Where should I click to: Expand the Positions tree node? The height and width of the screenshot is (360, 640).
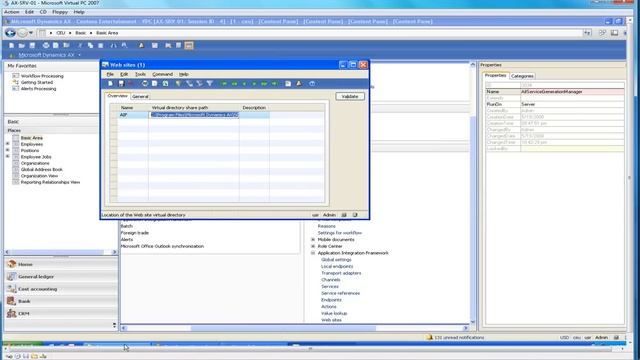(7, 150)
